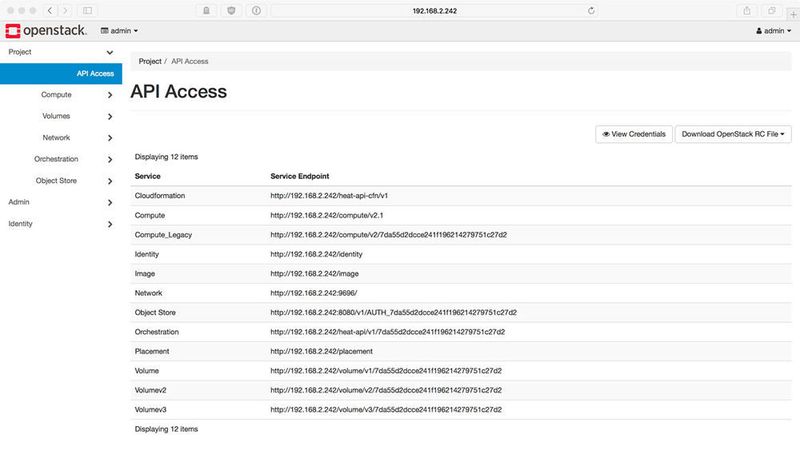This screenshot has width=800, height=474.
Task: Click the Volumev2 service name
Action: (151, 390)
